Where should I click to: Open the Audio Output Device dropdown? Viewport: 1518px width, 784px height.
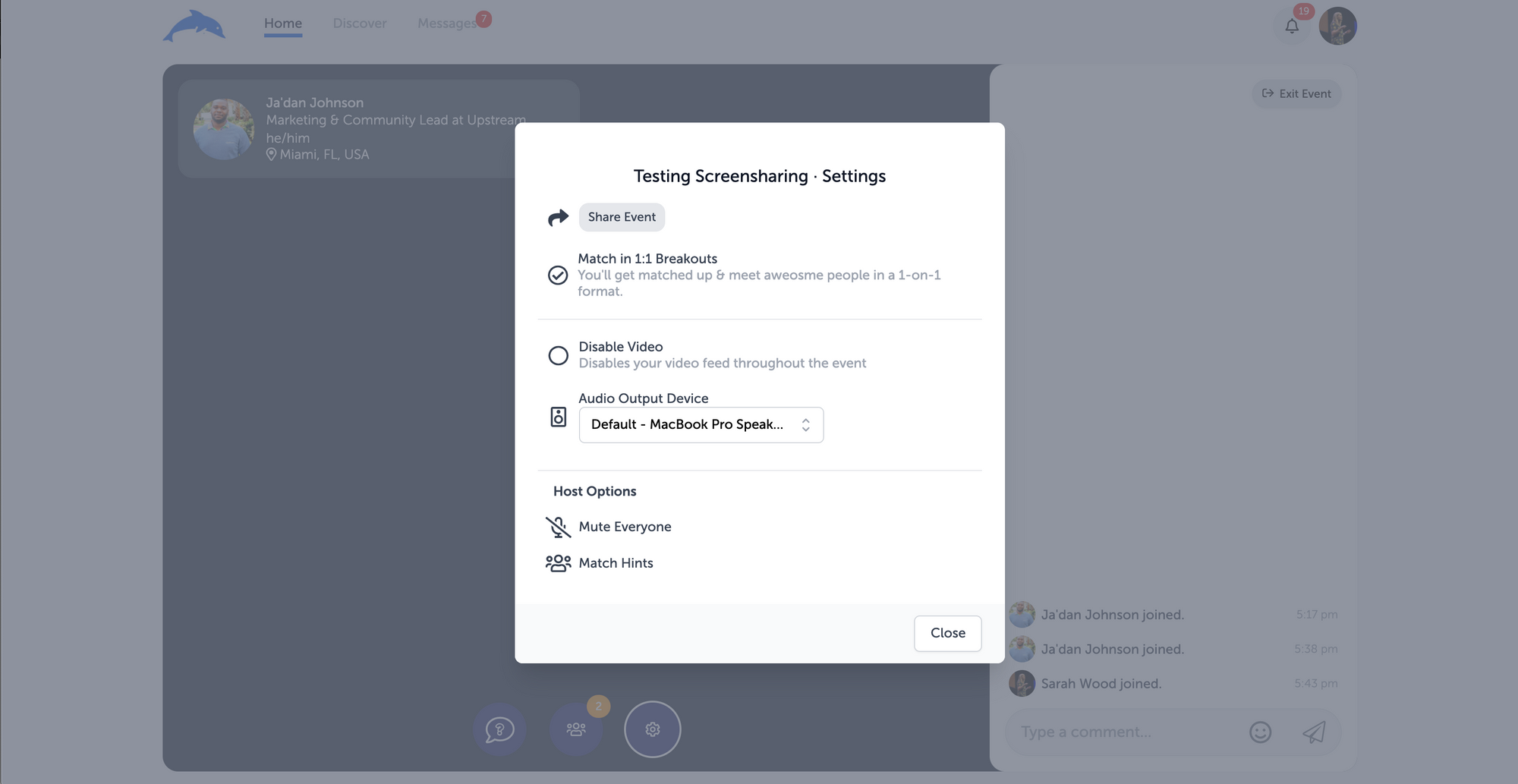tap(701, 425)
